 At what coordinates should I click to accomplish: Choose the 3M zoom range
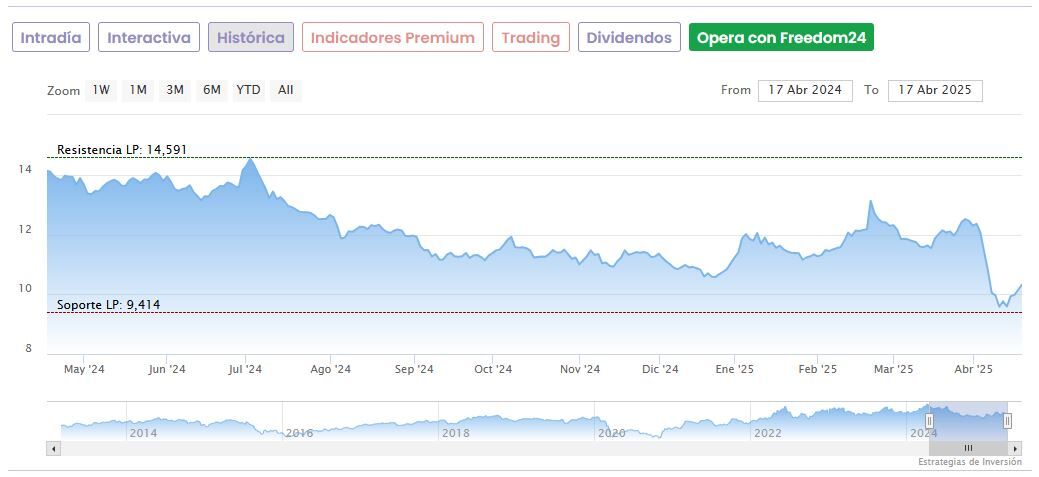click(x=175, y=90)
